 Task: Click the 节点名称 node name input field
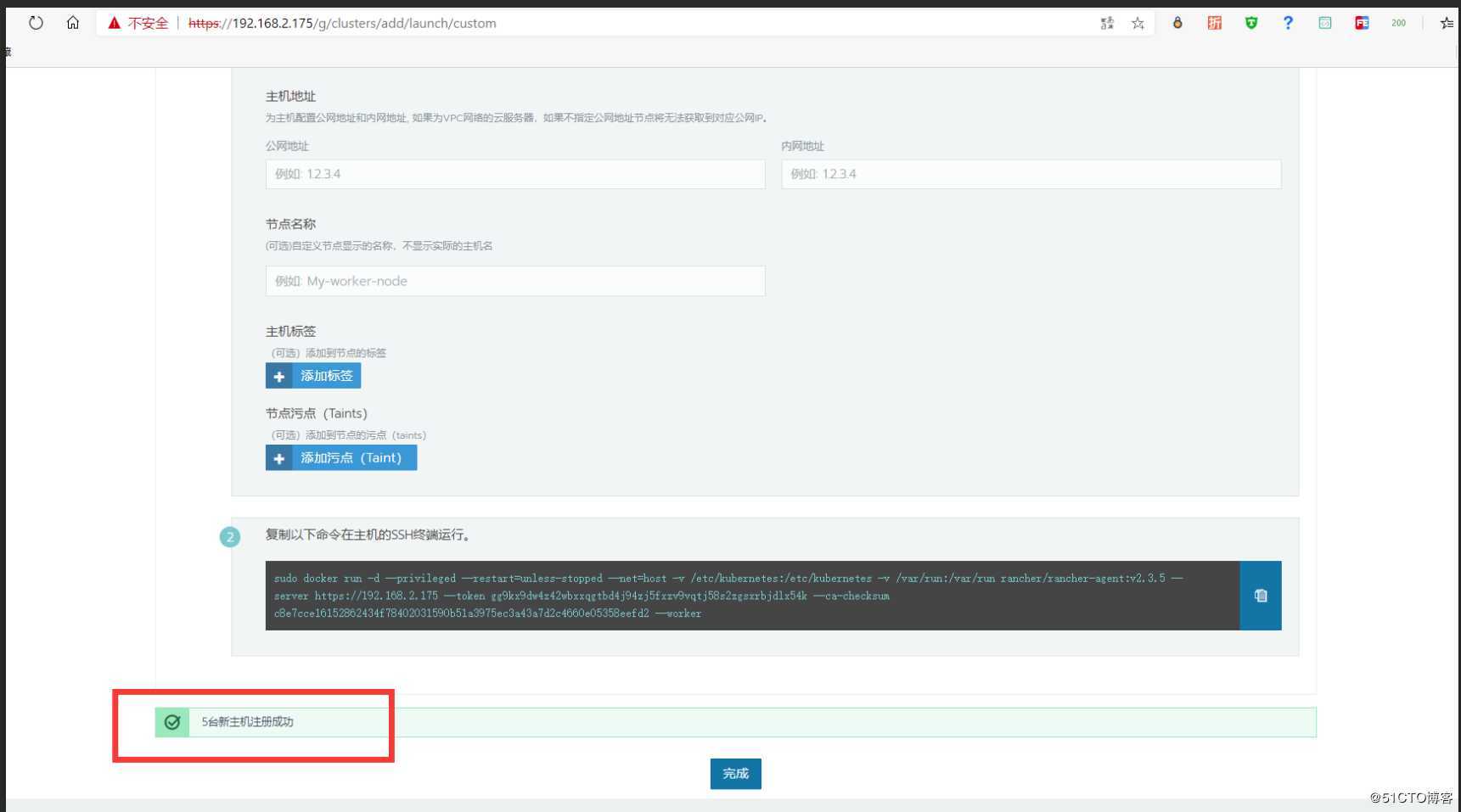pos(515,281)
